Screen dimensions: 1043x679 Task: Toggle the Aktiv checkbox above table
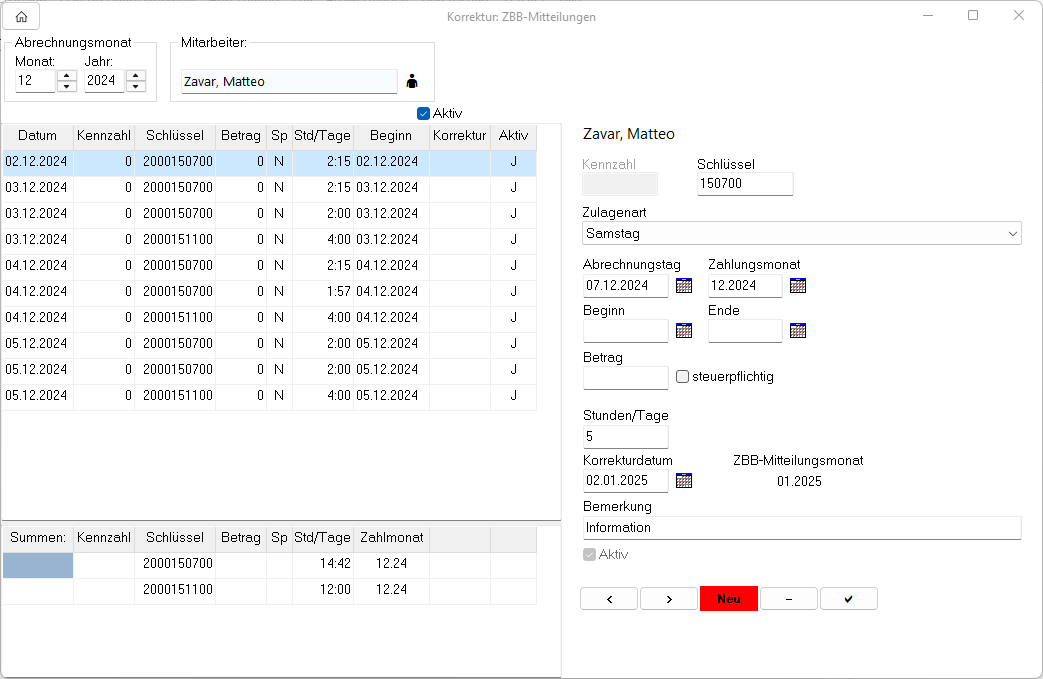424,113
